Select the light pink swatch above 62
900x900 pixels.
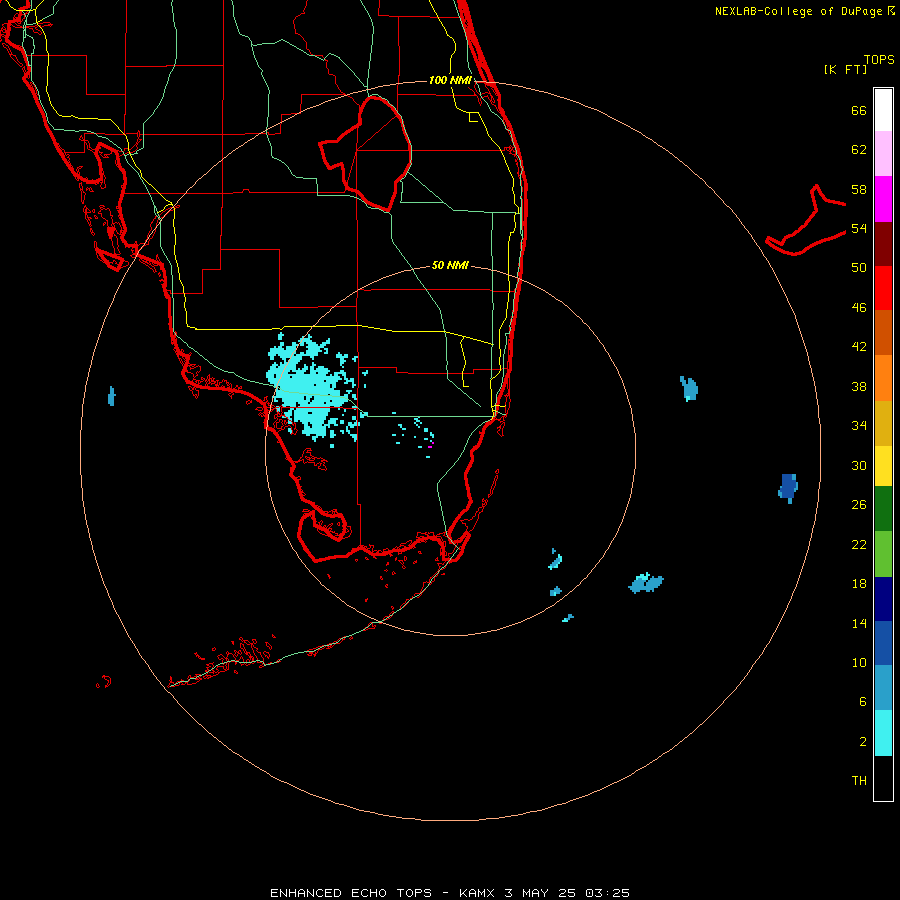[883, 153]
